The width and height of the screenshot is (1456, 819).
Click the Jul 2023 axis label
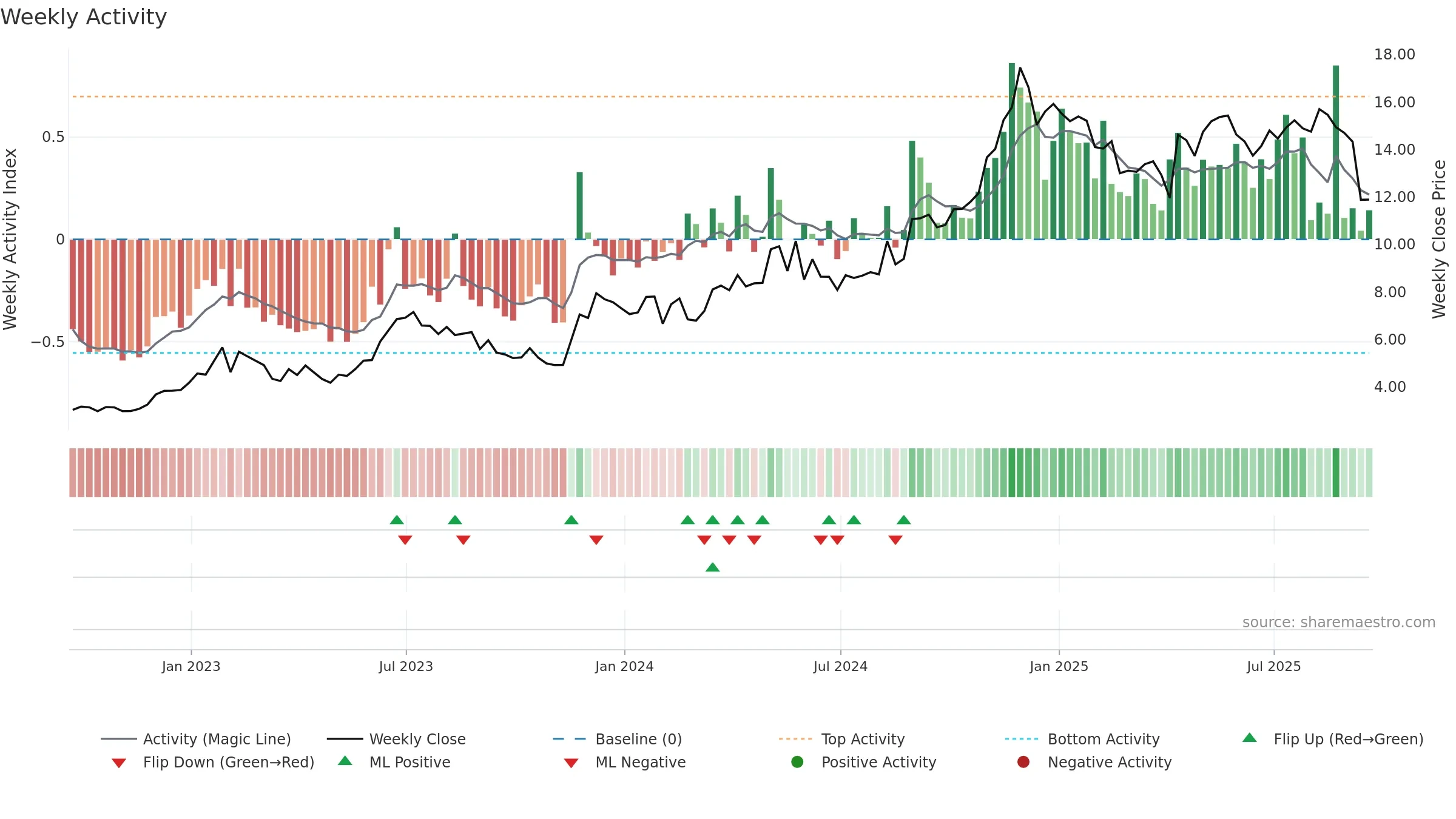(x=406, y=666)
